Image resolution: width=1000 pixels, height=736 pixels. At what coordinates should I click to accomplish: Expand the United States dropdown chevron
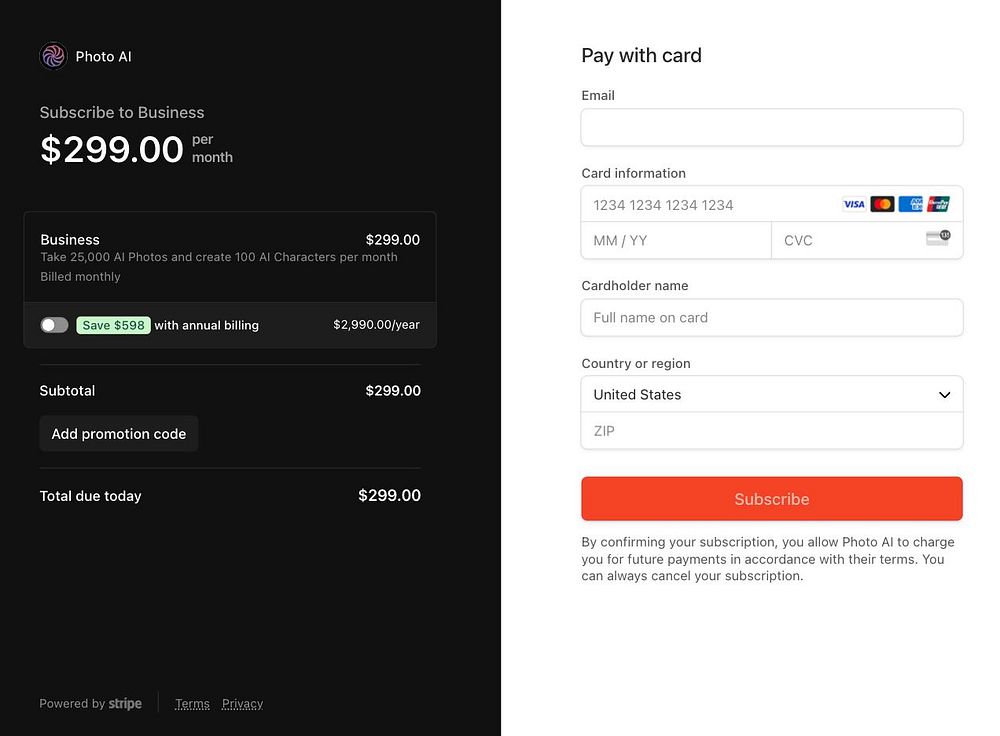[944, 395]
